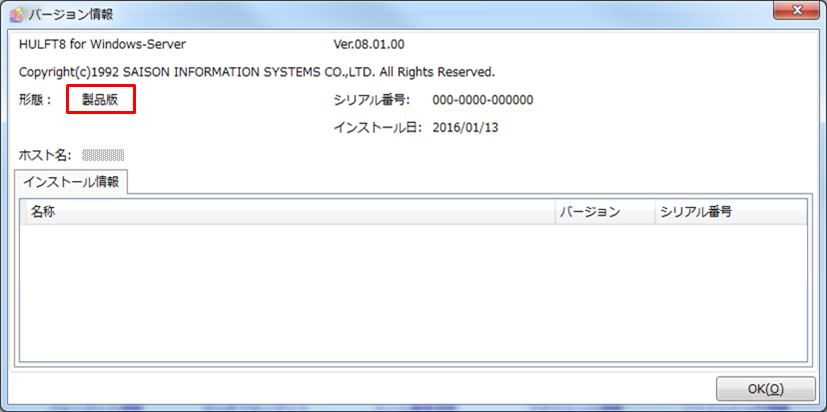The height and width of the screenshot is (412, 827).
Task: Click the serial number value 000-0000-000000
Action: [x=482, y=100]
